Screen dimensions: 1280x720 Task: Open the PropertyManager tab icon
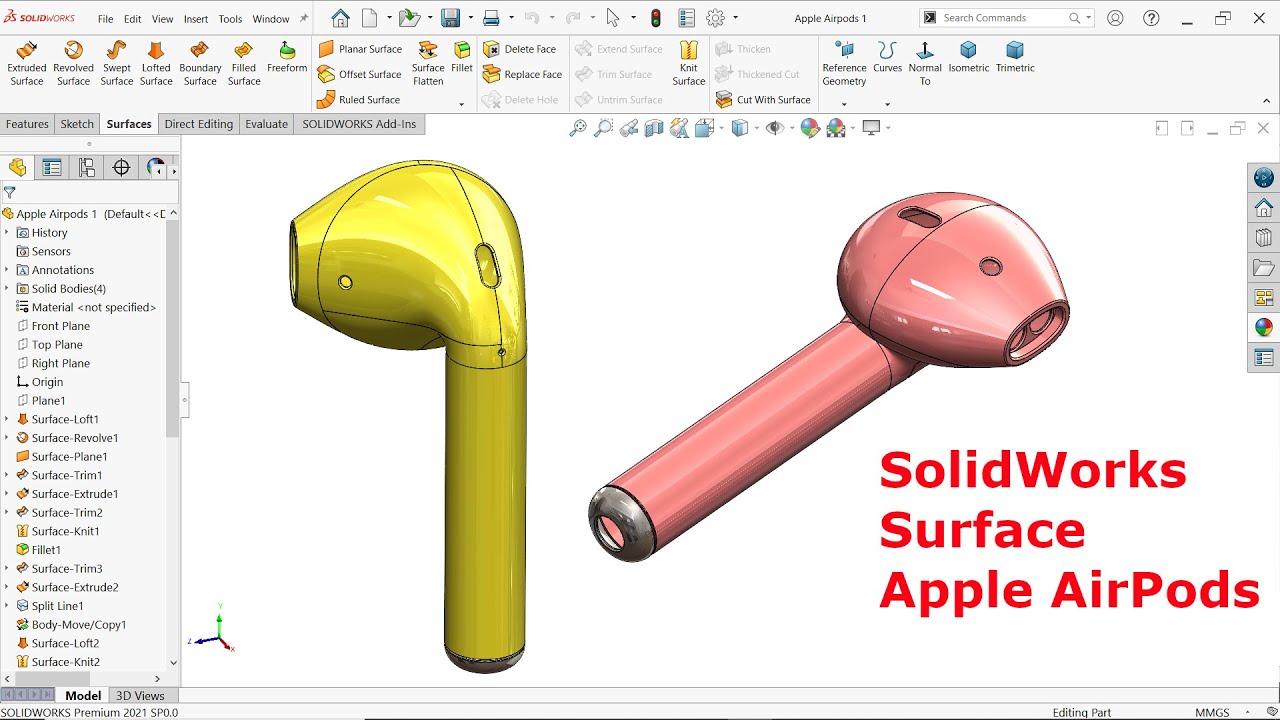[52, 168]
